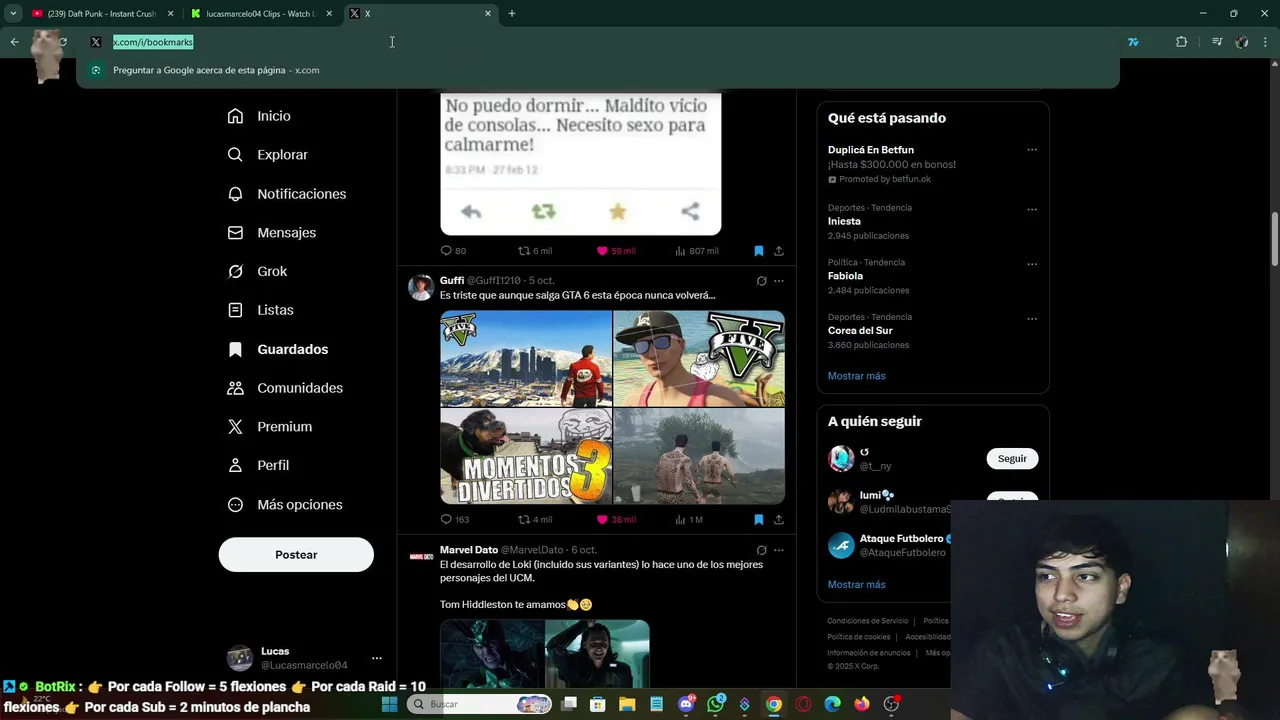1280x720 pixels.
Task: Remove bookmark from Guffi's GTA post
Action: (758, 519)
